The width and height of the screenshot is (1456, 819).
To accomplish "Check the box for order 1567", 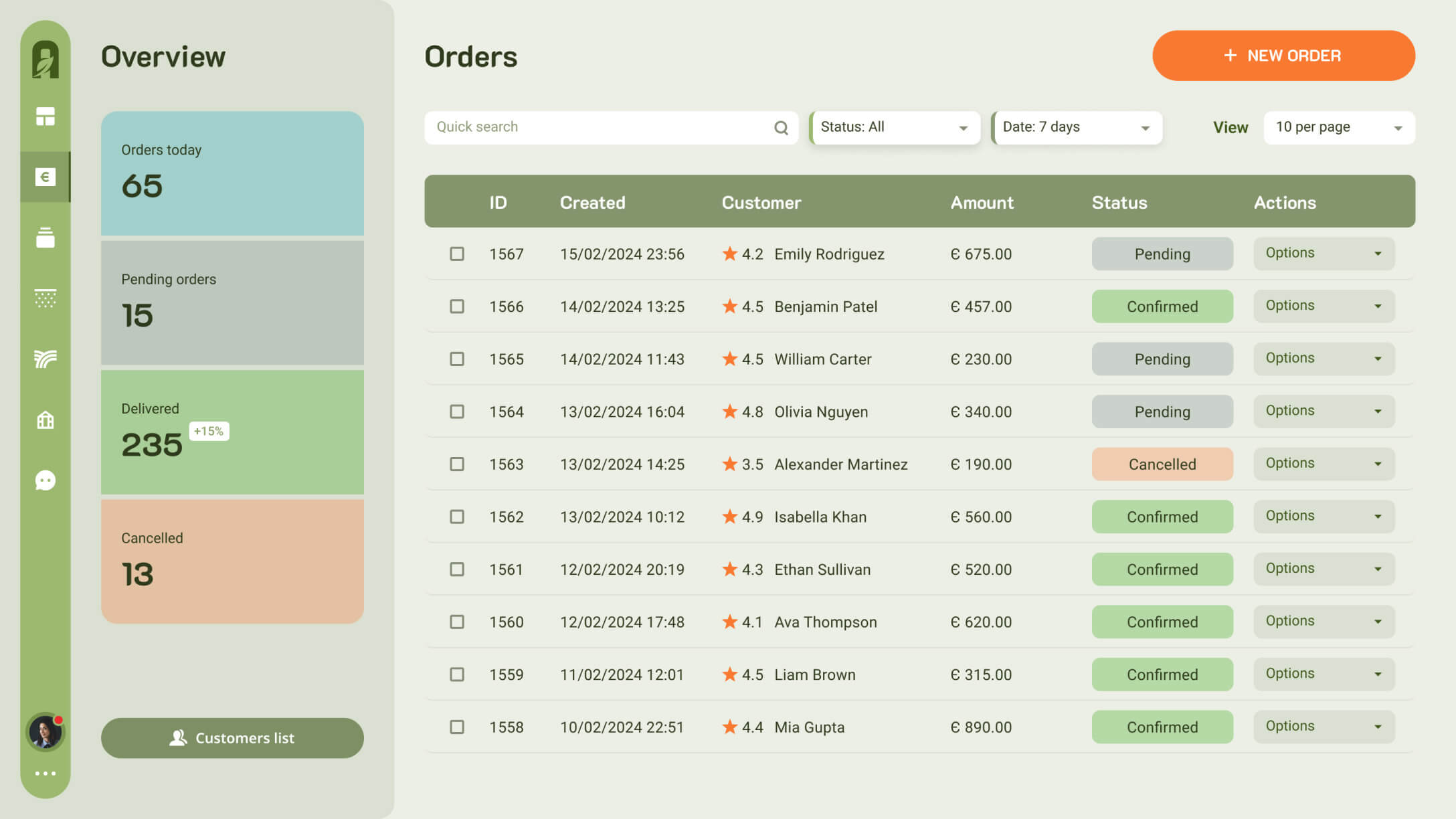I will pyautogui.click(x=457, y=254).
